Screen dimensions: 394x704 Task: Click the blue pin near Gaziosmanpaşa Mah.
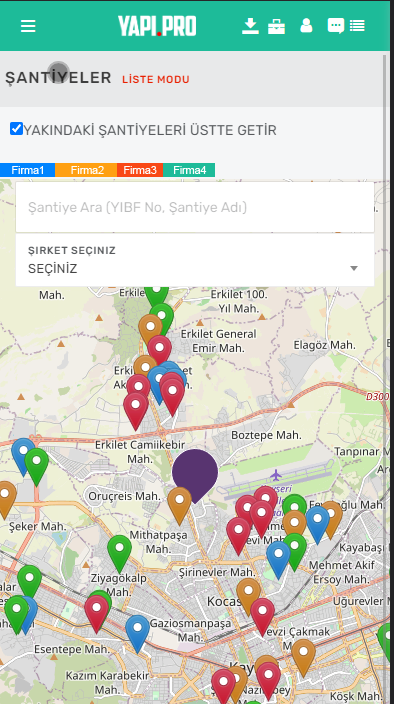click(x=137, y=634)
